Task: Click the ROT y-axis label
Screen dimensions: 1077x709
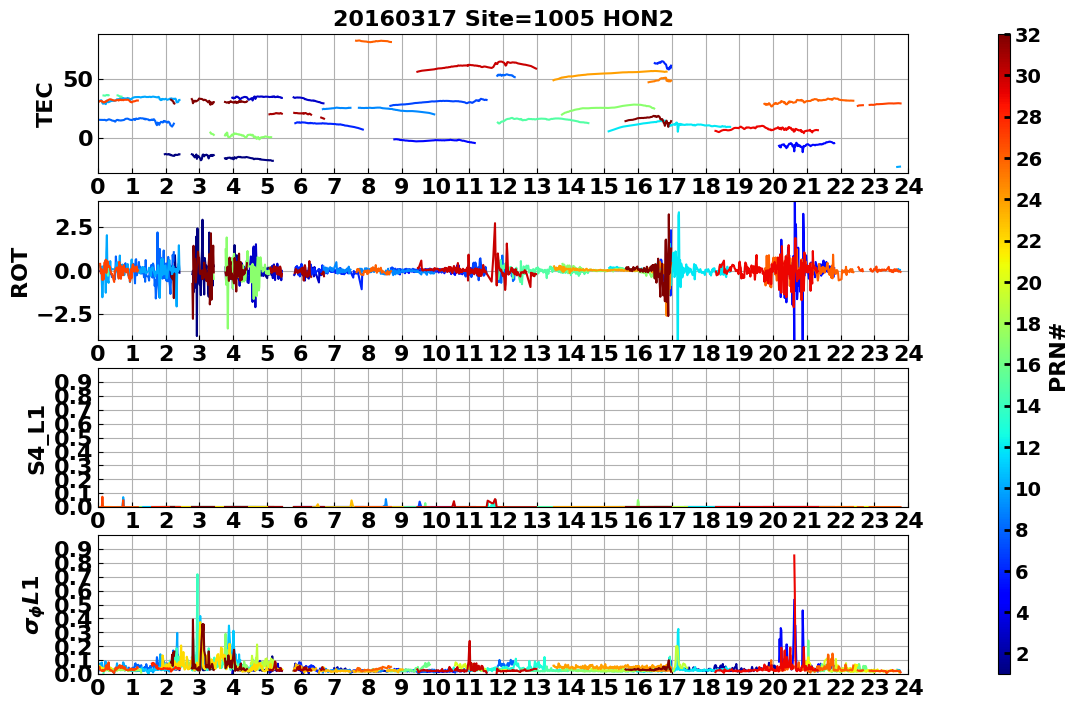Action: pyautogui.click(x=20, y=273)
